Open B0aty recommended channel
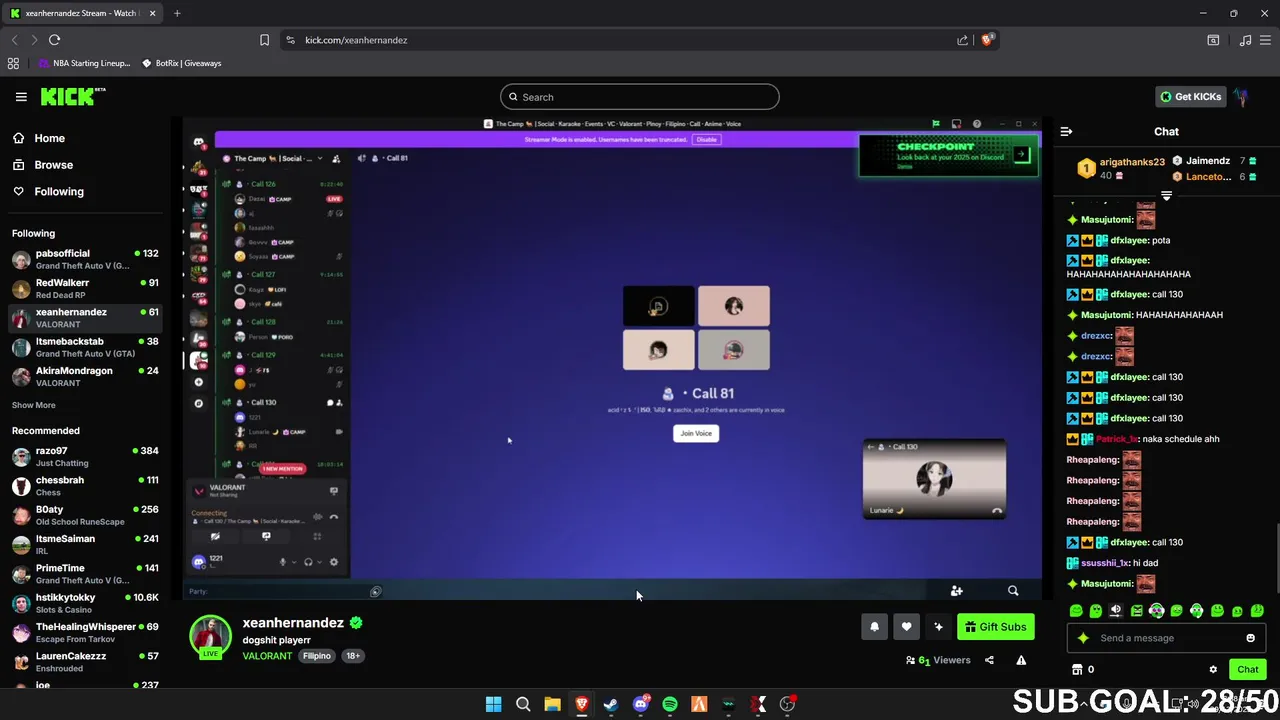Viewport: 1280px width, 720px height. click(x=85, y=515)
